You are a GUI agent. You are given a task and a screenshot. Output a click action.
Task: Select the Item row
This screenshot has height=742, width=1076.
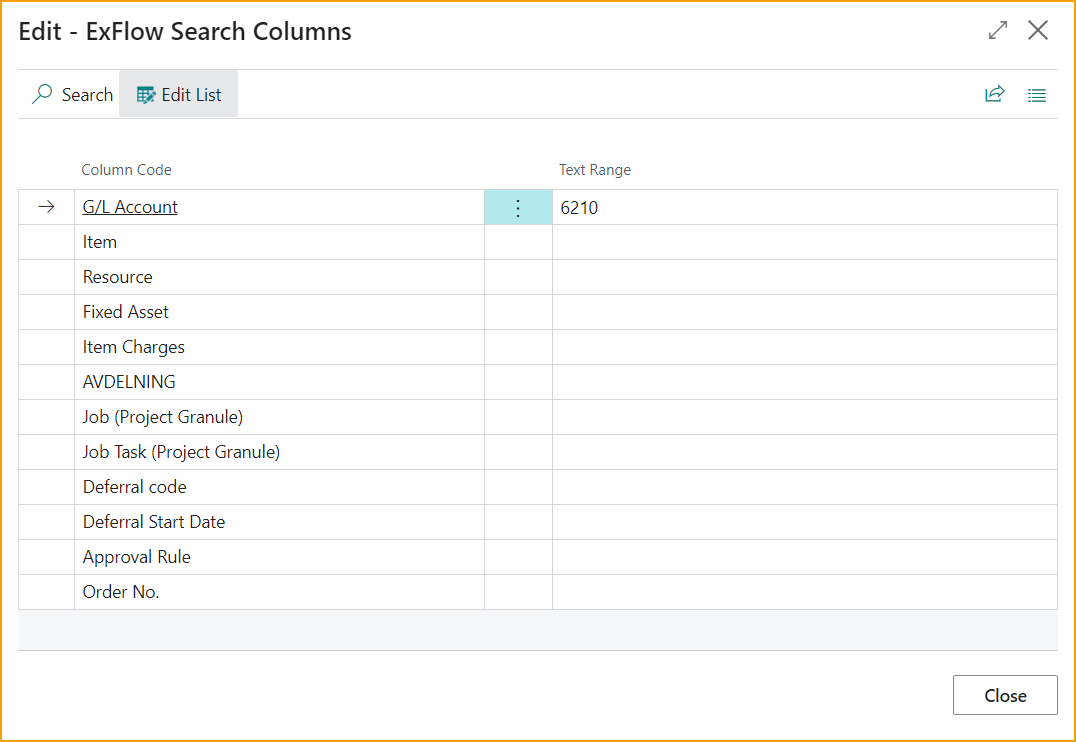point(100,242)
